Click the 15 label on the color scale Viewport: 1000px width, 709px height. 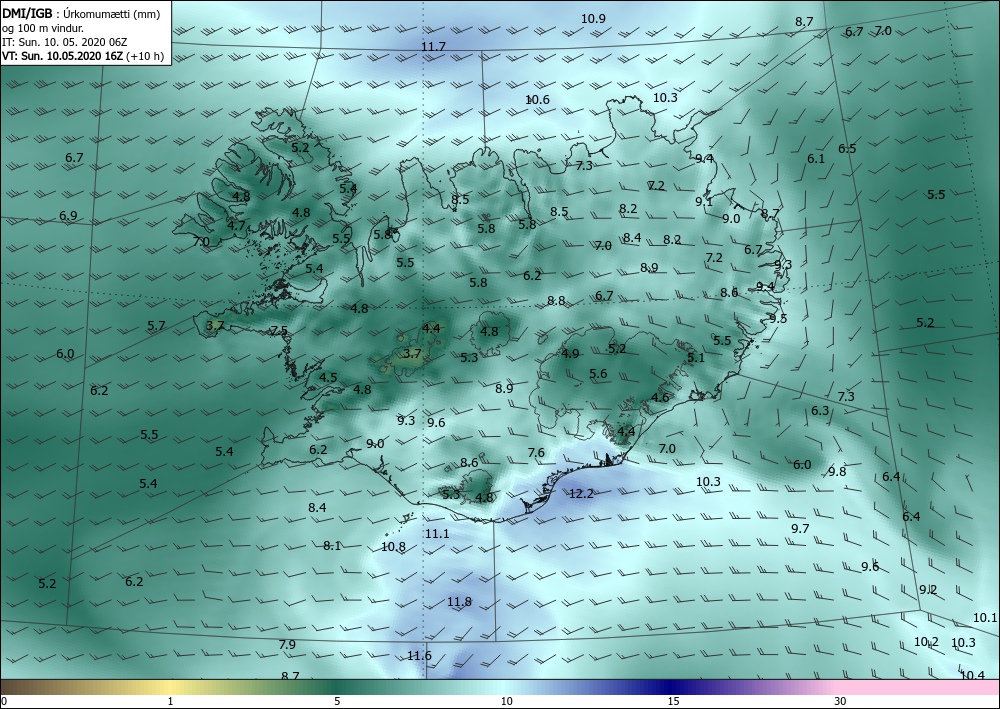click(x=673, y=701)
